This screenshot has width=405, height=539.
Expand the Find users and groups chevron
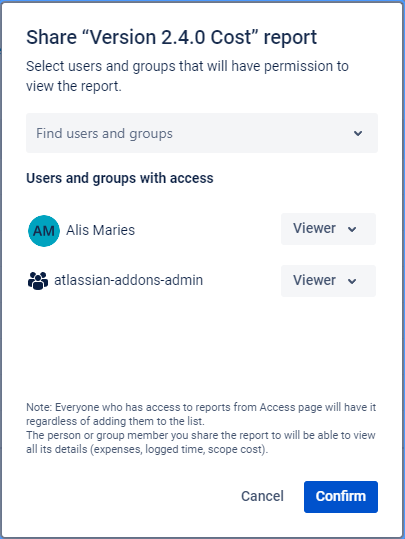click(x=358, y=133)
